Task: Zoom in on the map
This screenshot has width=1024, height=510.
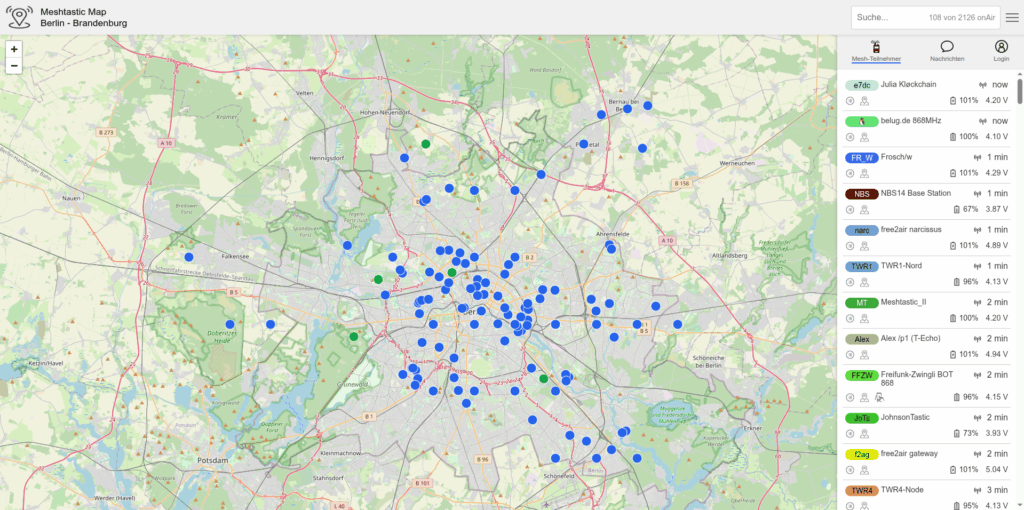Action: pyautogui.click(x=14, y=48)
